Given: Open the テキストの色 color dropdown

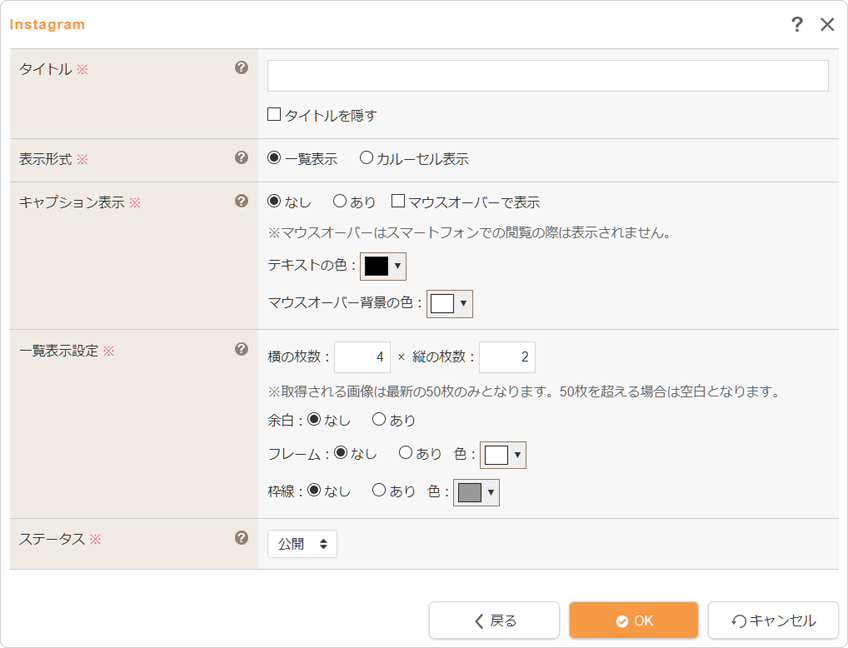Looking at the screenshot, I should [x=383, y=266].
